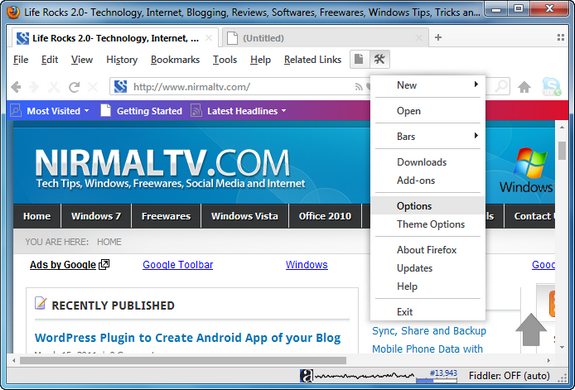Open the tools wrench-hammer toolbar icon
Viewport: 575px width, 390px height.
tap(379, 59)
